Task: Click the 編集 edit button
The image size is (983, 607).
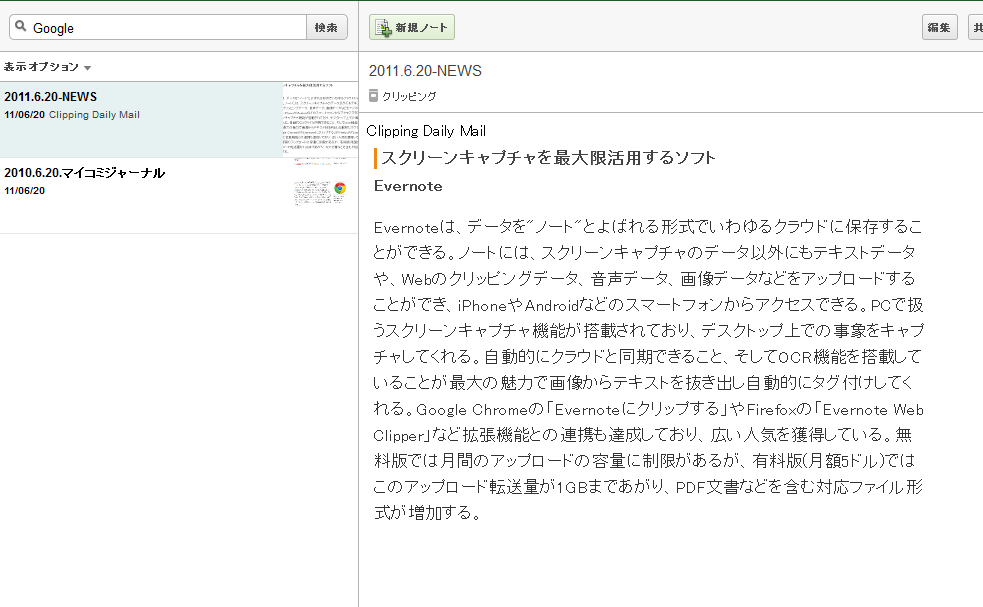Action: 939,28
